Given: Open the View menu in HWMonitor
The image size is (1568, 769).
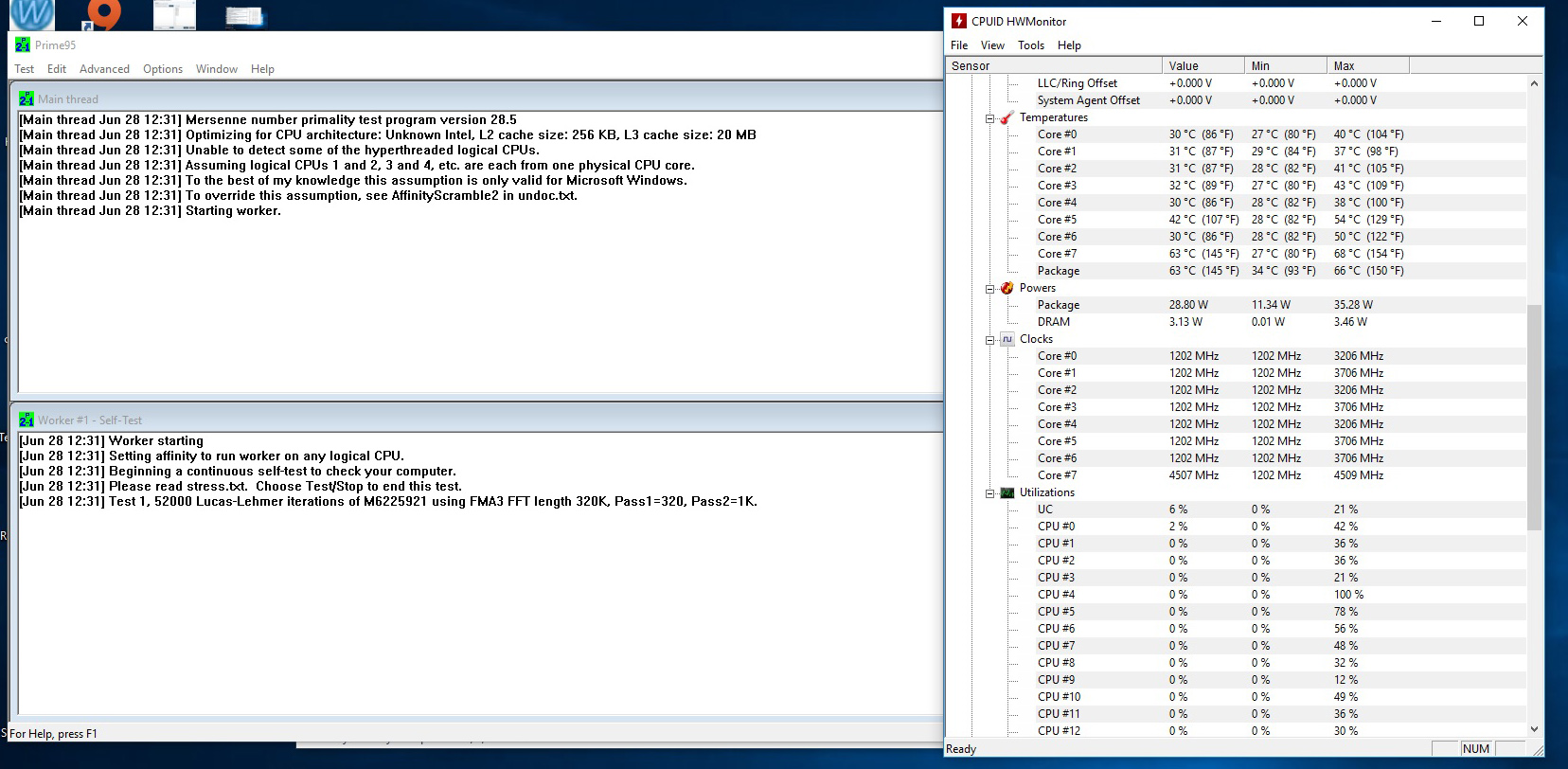Looking at the screenshot, I should pos(992,45).
